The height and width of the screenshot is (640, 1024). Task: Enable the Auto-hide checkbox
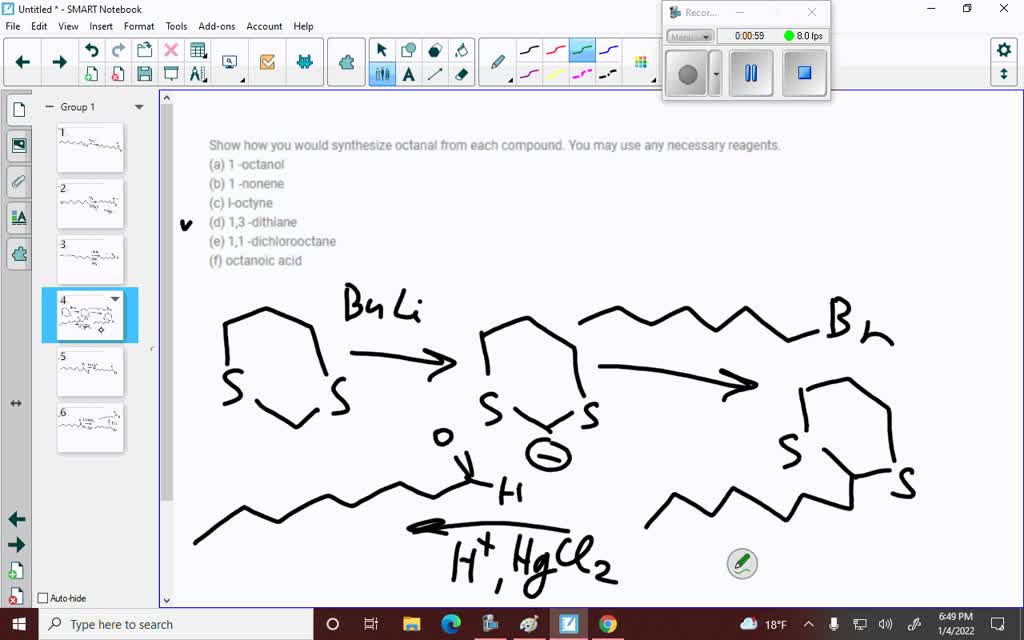[44, 598]
